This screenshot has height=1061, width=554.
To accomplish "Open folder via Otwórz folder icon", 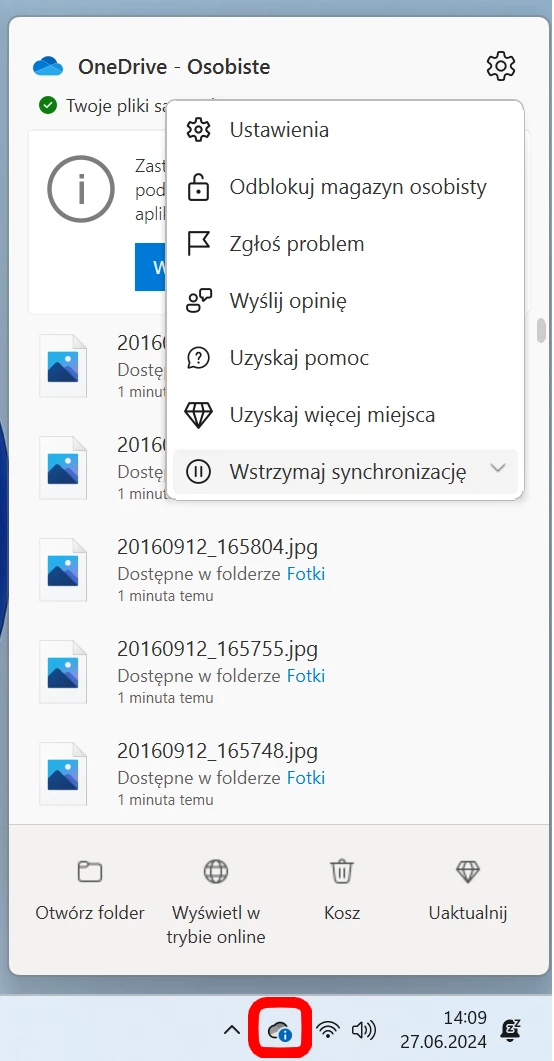I will [x=90, y=872].
